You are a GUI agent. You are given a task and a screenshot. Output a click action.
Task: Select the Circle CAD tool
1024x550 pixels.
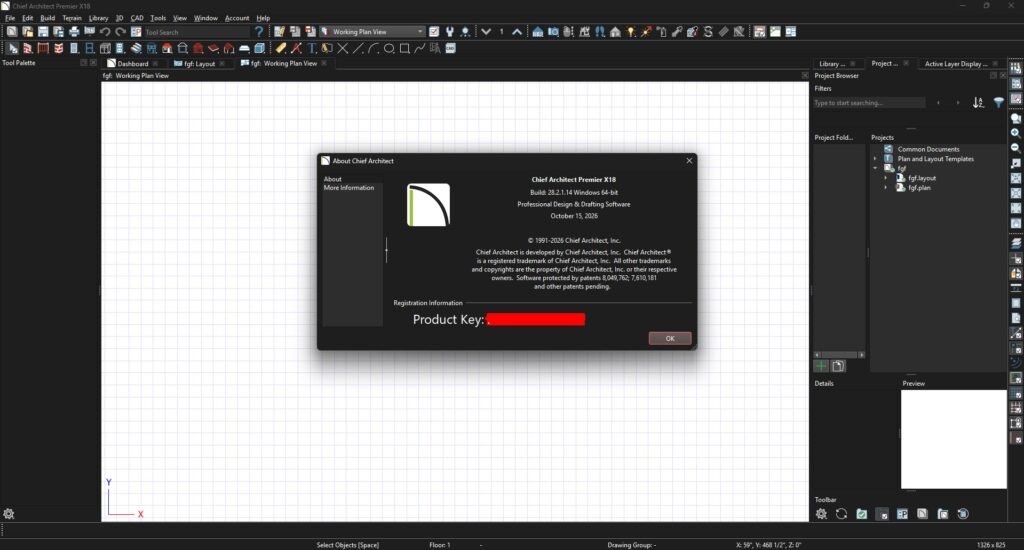(389, 48)
